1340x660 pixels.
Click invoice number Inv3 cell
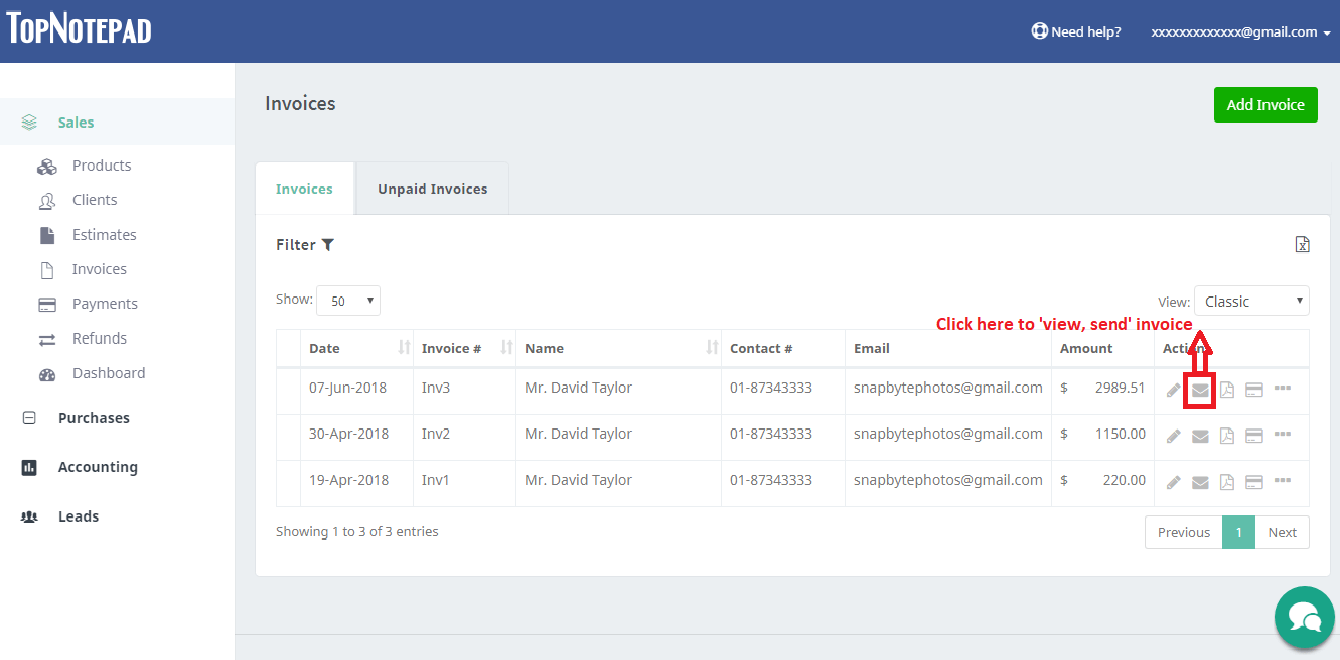point(464,390)
